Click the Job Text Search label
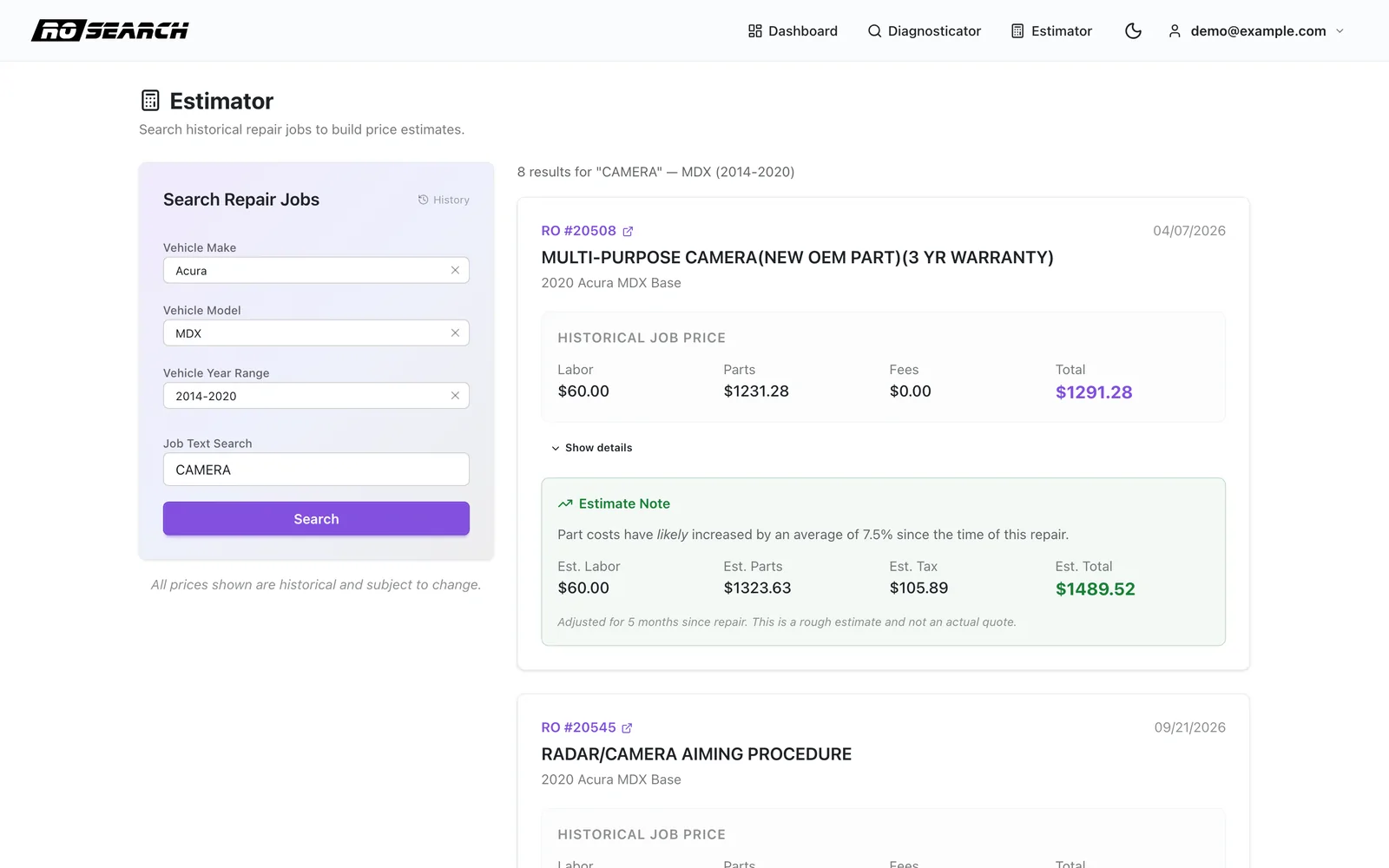Image resolution: width=1389 pixels, height=868 pixels. coord(207,444)
